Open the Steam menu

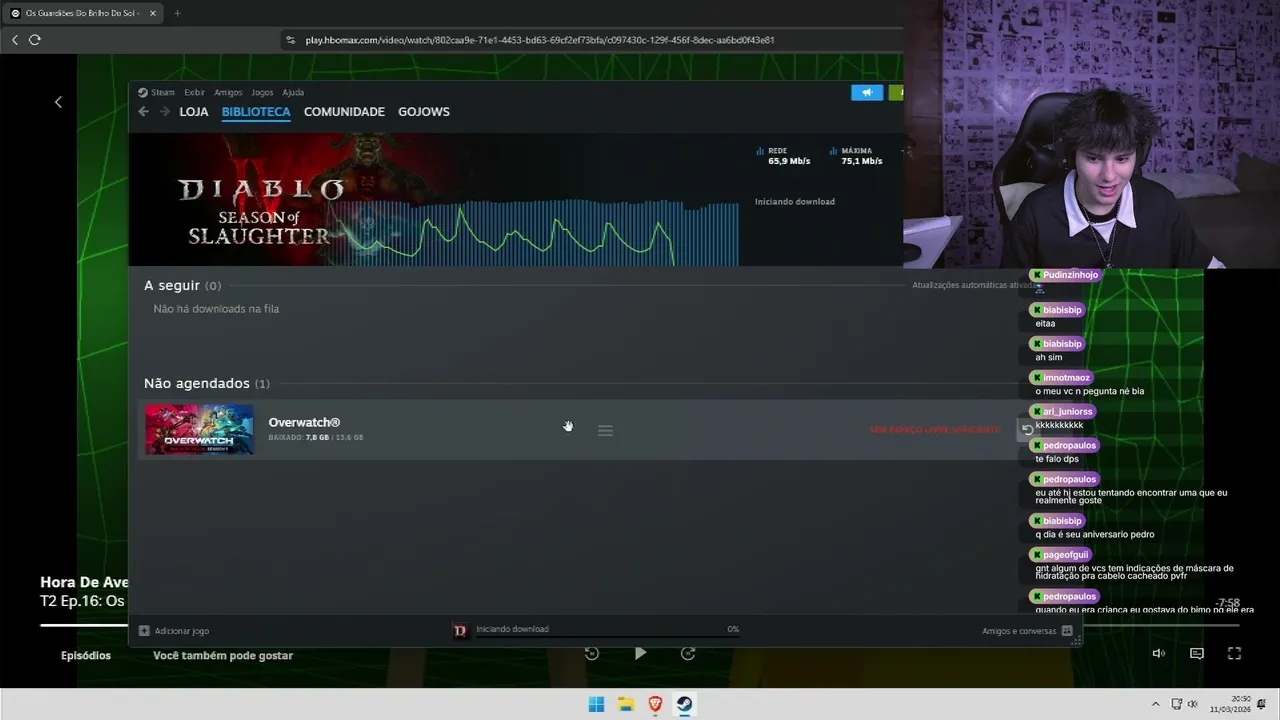click(163, 92)
